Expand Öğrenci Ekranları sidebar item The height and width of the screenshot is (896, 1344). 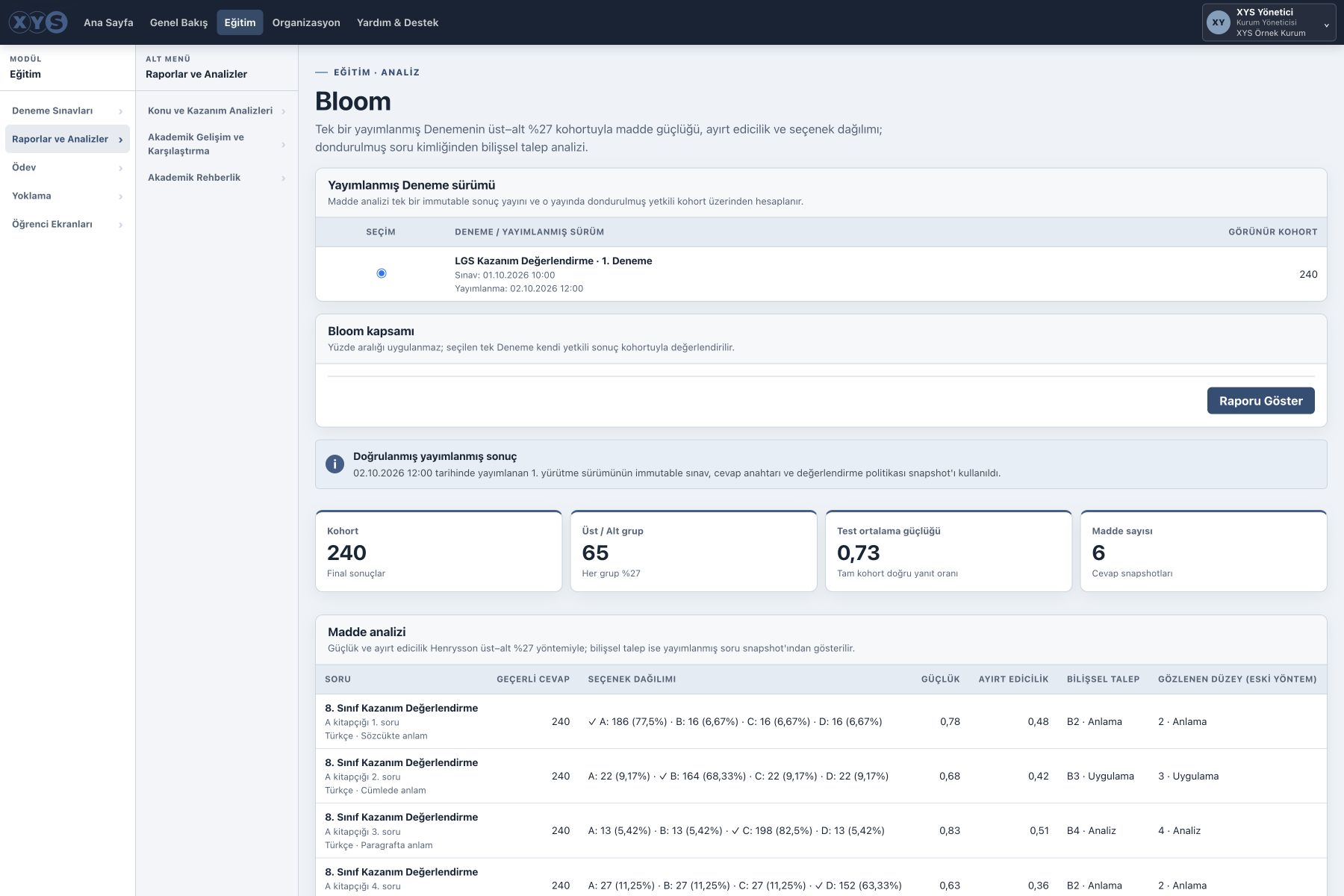67,224
